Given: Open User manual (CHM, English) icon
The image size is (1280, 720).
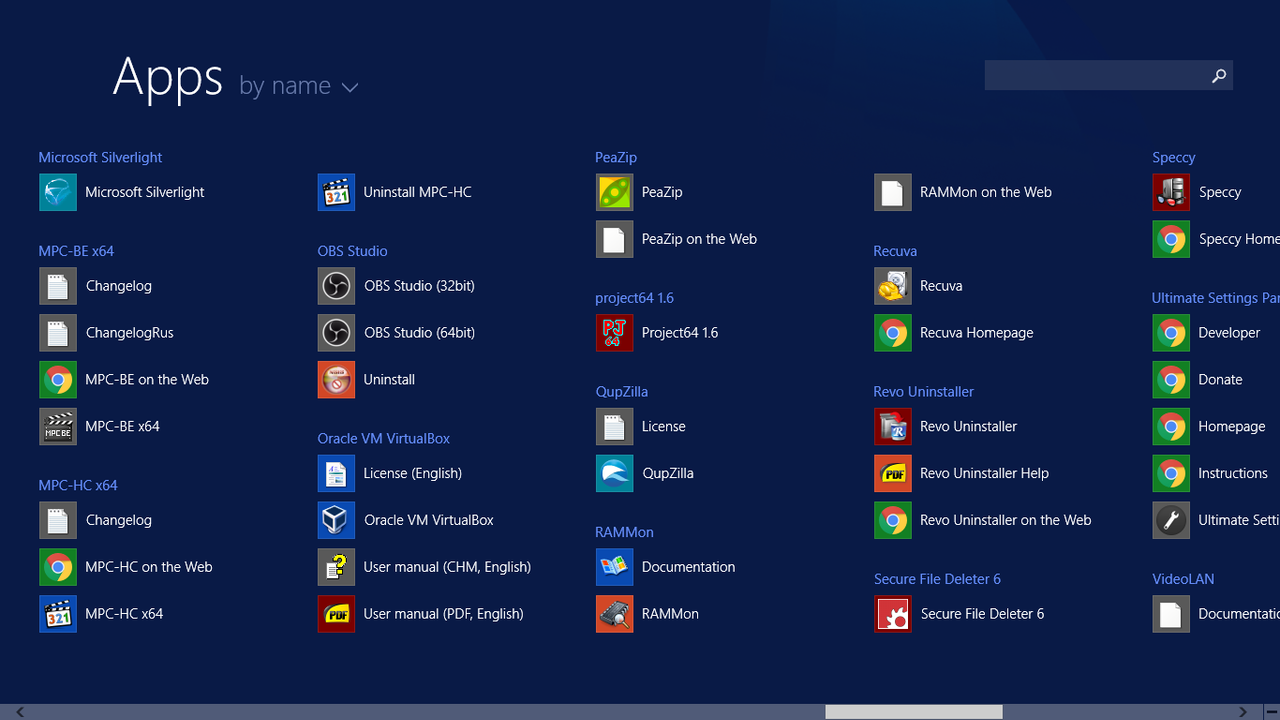Looking at the screenshot, I should pos(336,566).
